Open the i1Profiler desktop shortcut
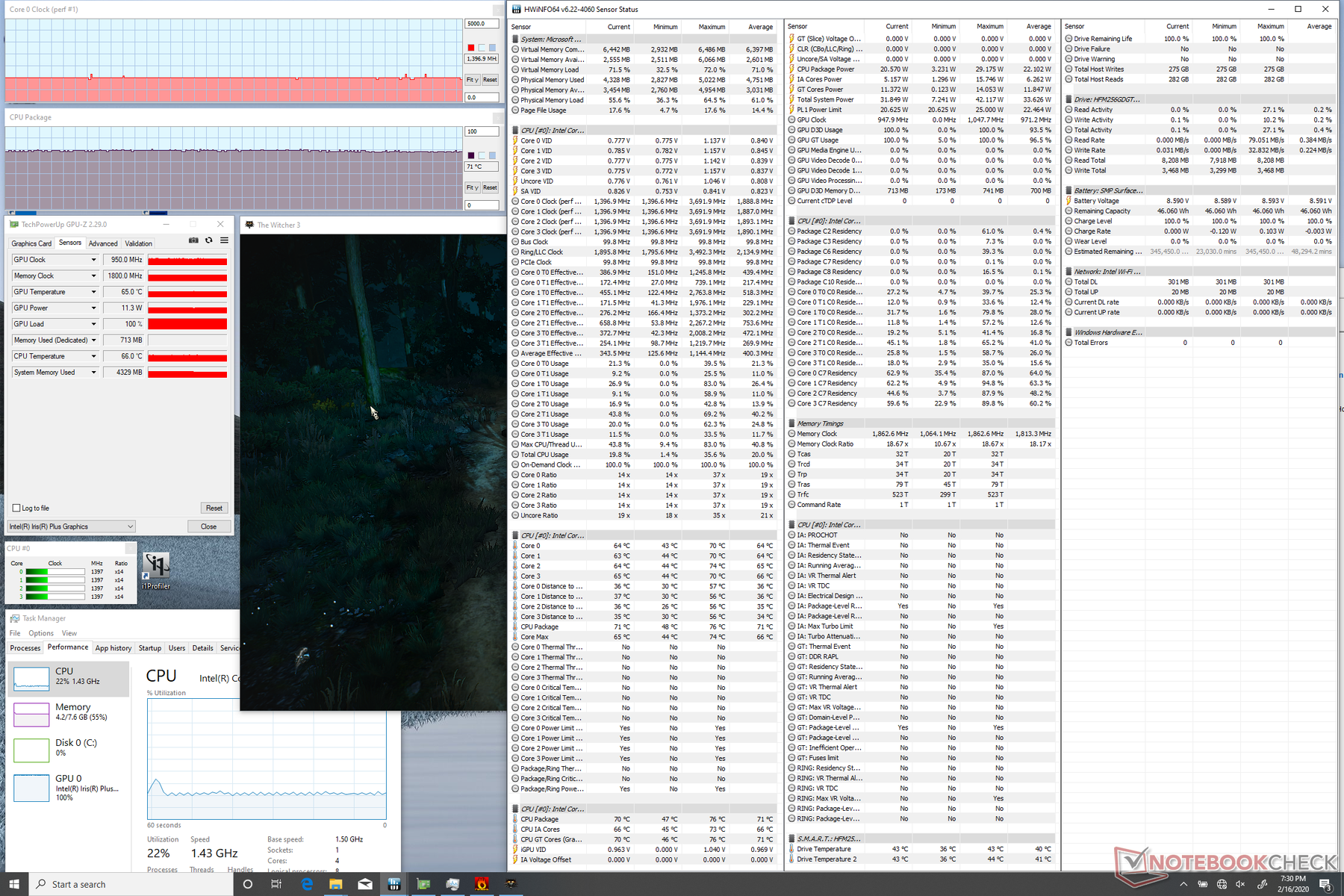Image resolution: width=1344 pixels, height=896 pixels. [156, 571]
